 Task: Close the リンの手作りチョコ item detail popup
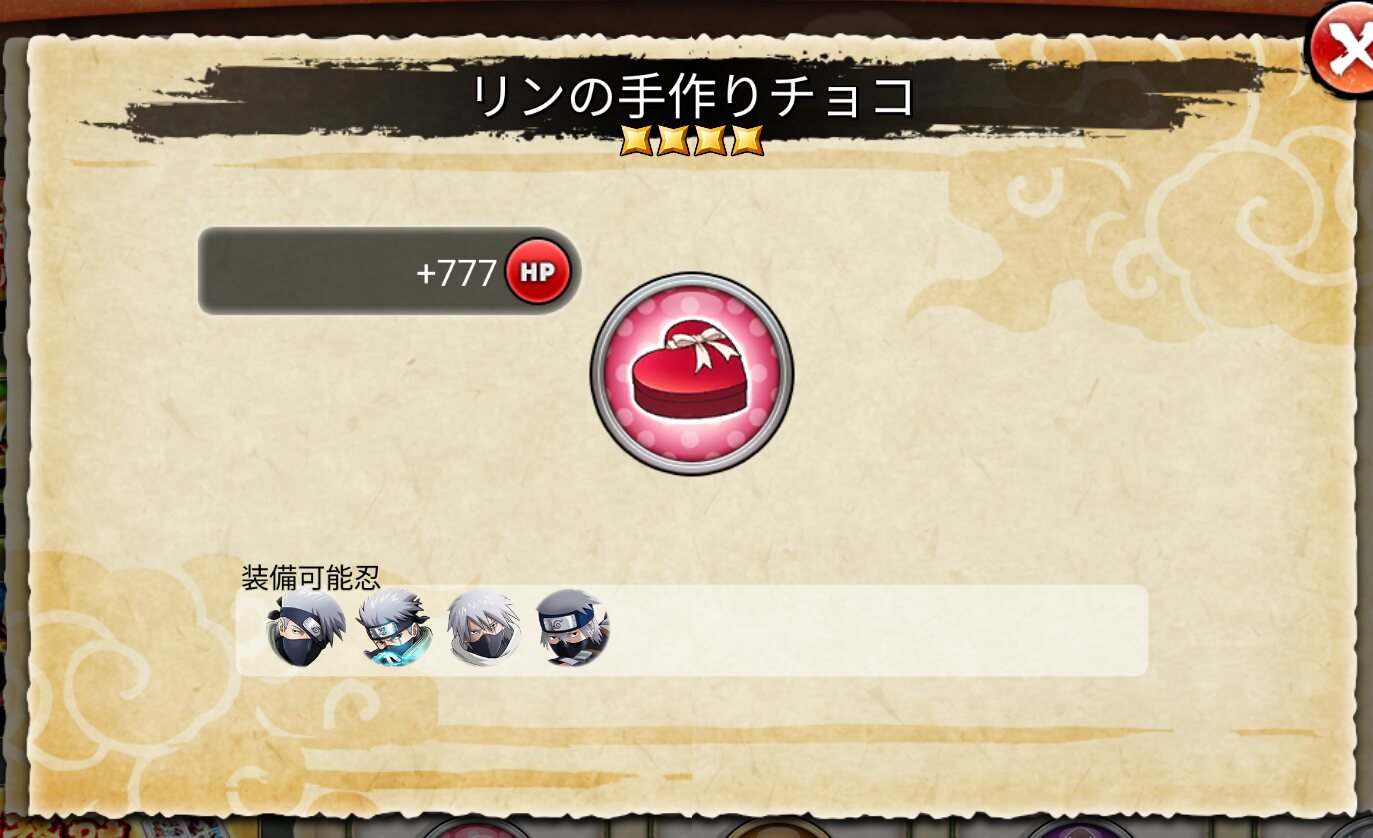coord(1343,48)
